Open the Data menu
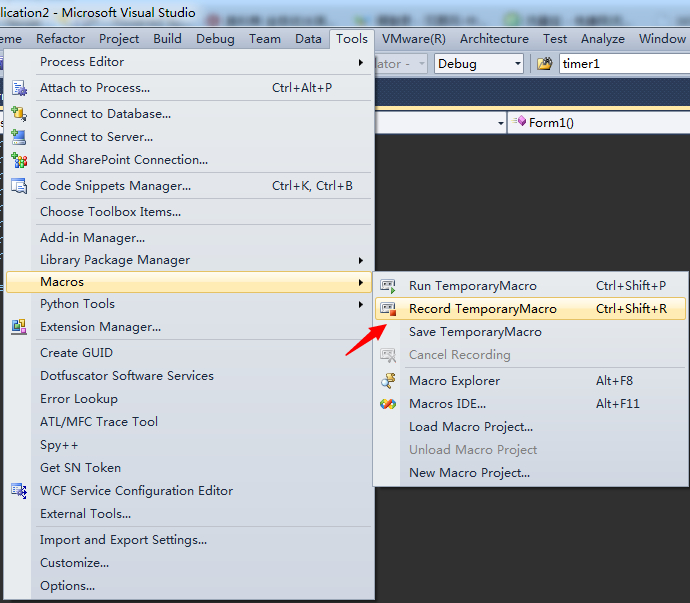 click(x=308, y=39)
